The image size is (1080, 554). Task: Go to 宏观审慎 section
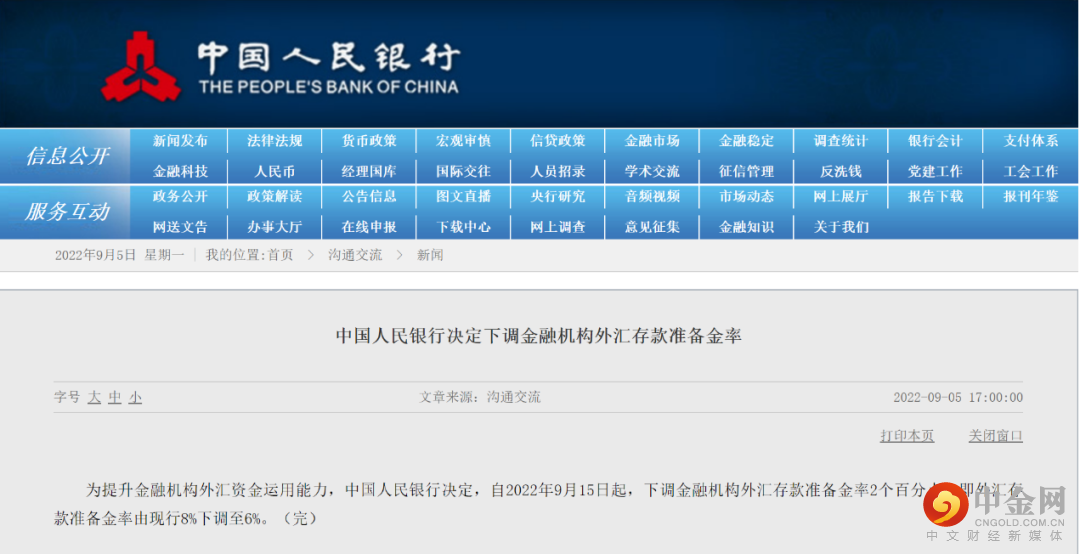tap(463, 141)
